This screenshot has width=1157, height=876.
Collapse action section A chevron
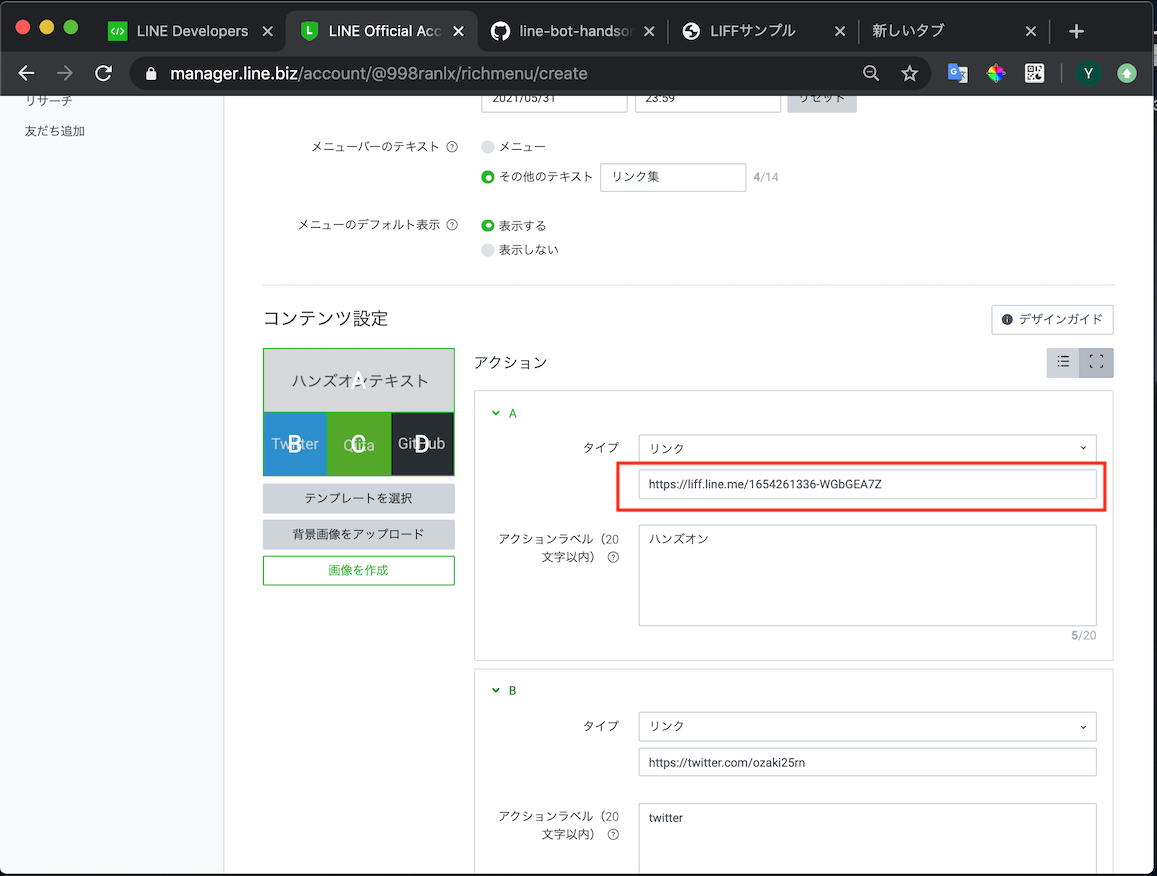(x=496, y=413)
